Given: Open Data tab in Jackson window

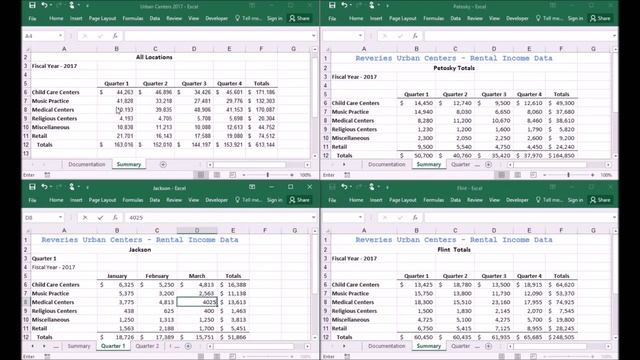Looking at the screenshot, I should (155, 200).
